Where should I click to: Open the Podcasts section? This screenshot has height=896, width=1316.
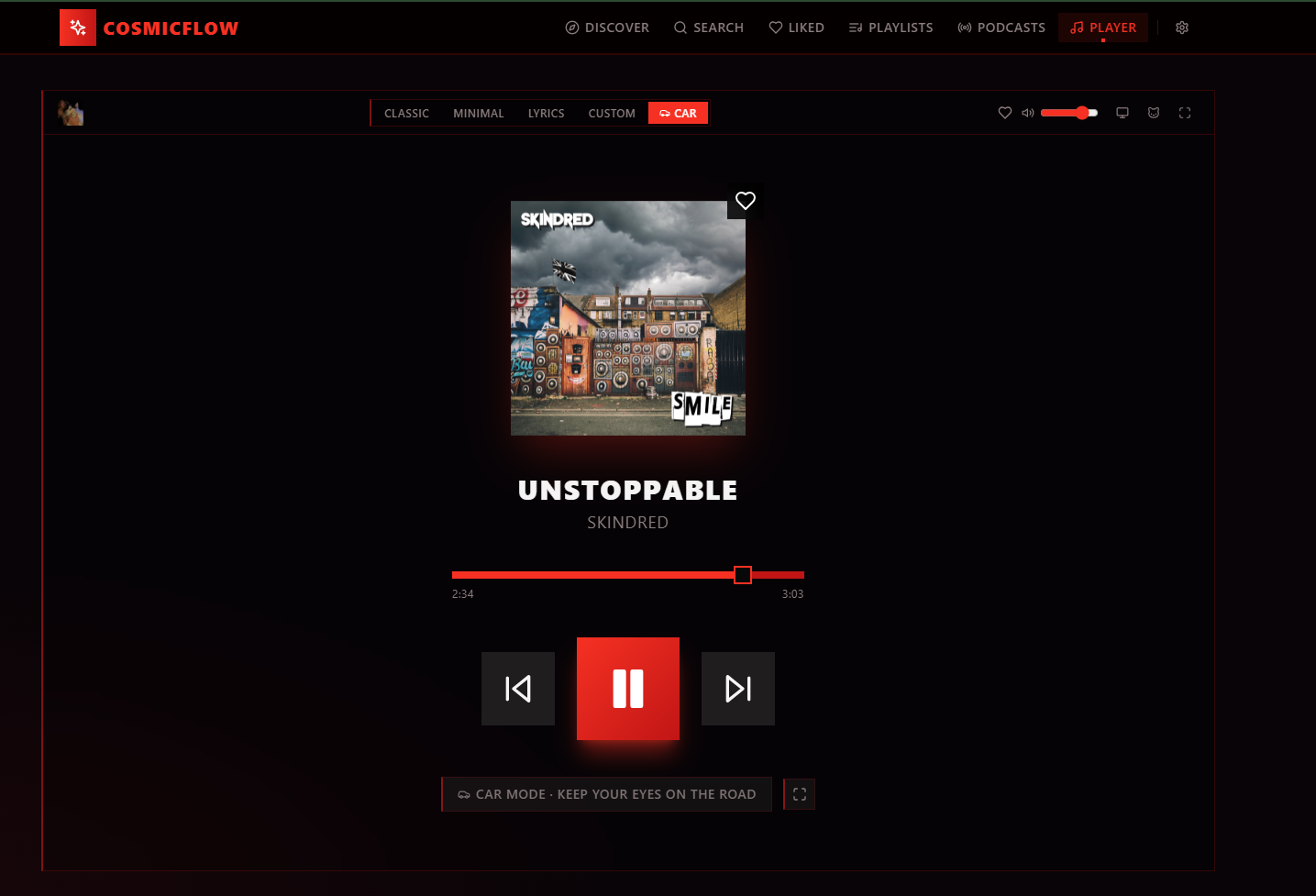(x=1001, y=28)
